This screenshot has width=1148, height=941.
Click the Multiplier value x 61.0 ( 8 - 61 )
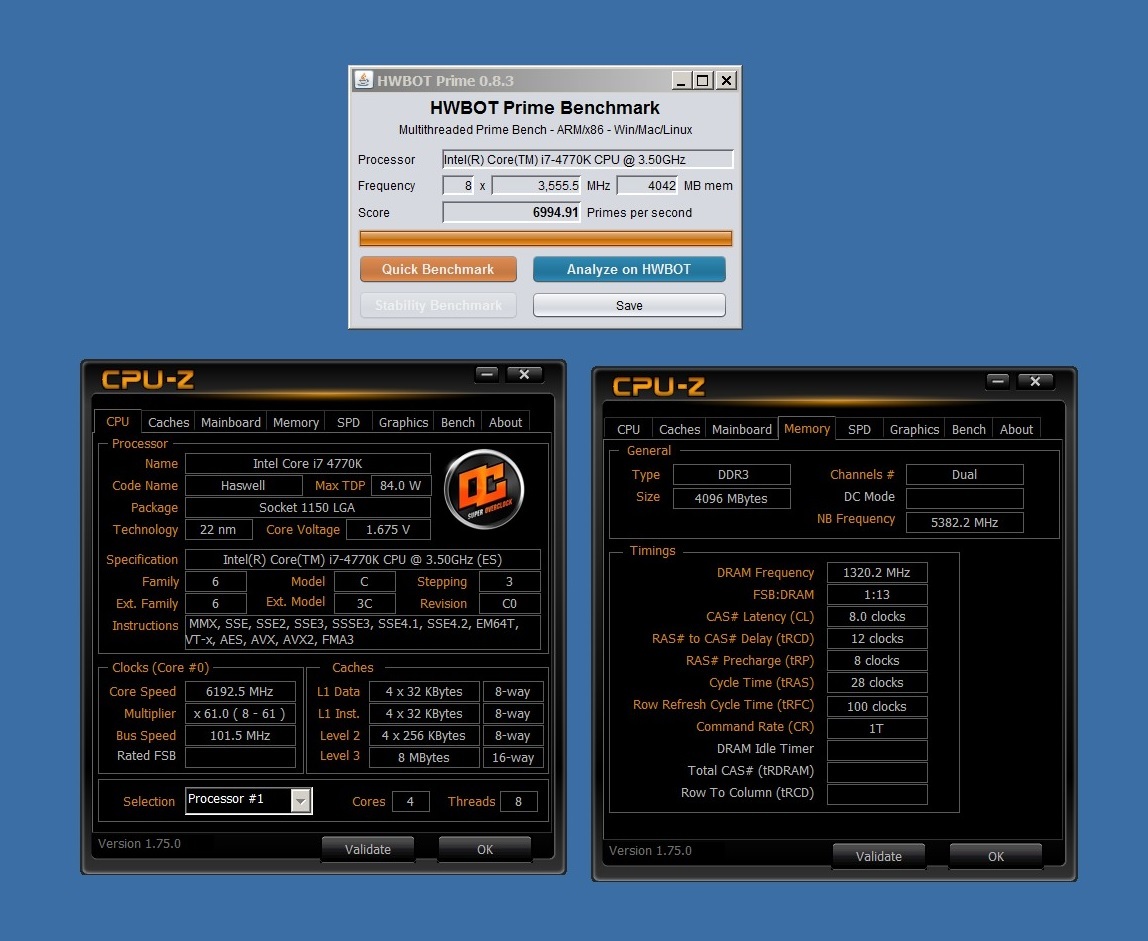[x=240, y=713]
